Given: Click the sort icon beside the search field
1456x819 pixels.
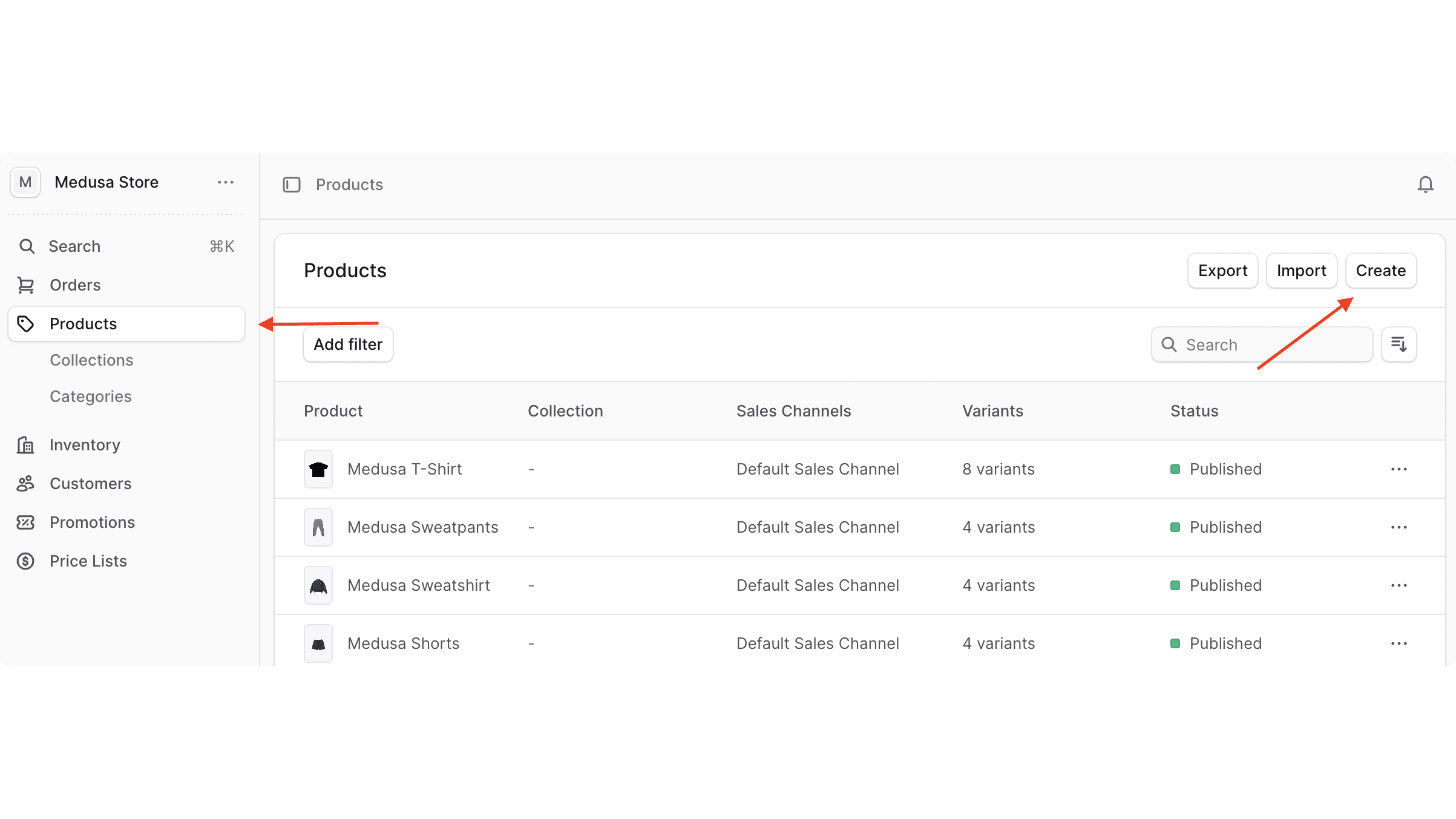Looking at the screenshot, I should 1399,344.
